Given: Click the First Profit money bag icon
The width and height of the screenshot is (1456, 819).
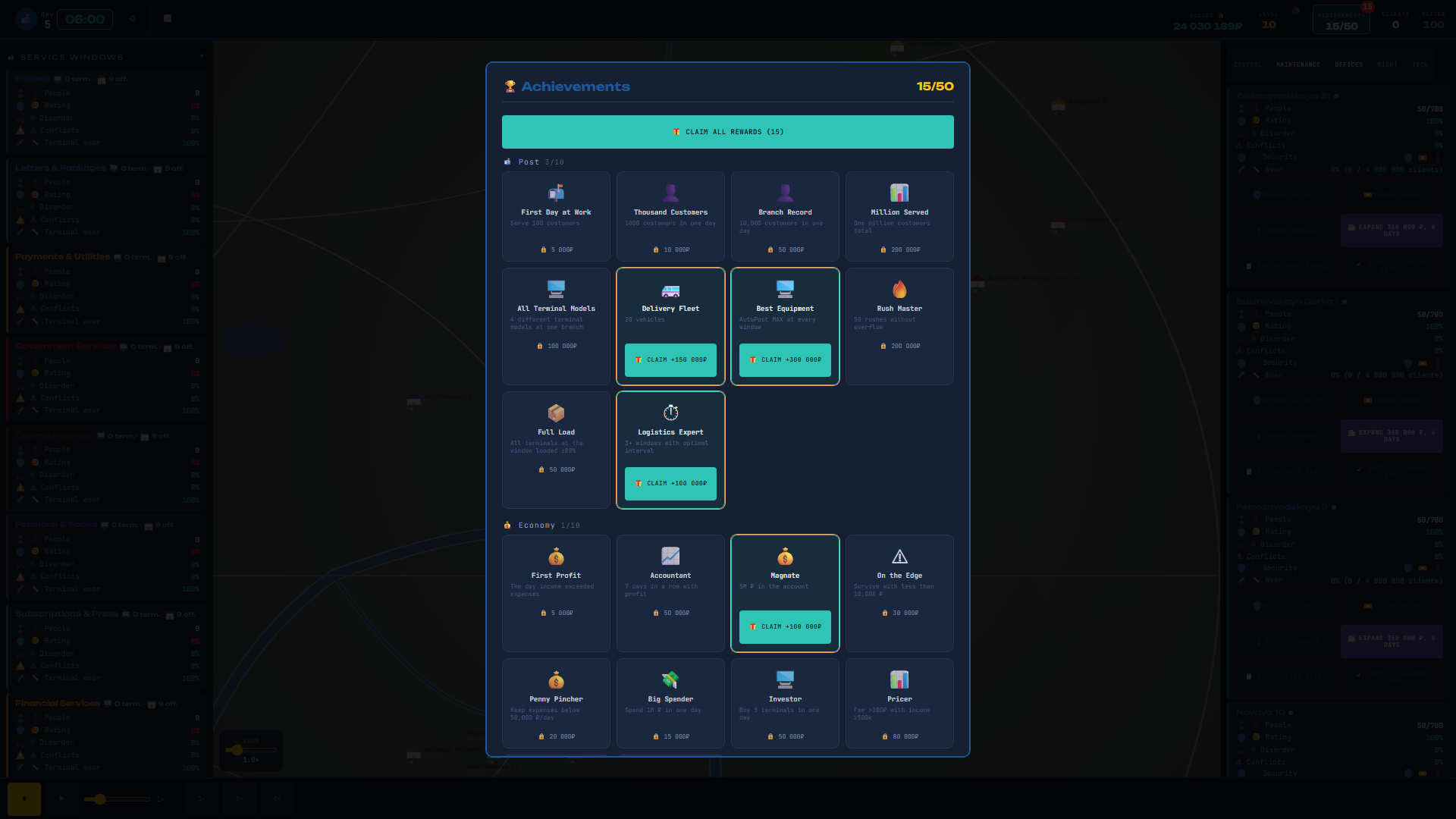Looking at the screenshot, I should [x=556, y=555].
